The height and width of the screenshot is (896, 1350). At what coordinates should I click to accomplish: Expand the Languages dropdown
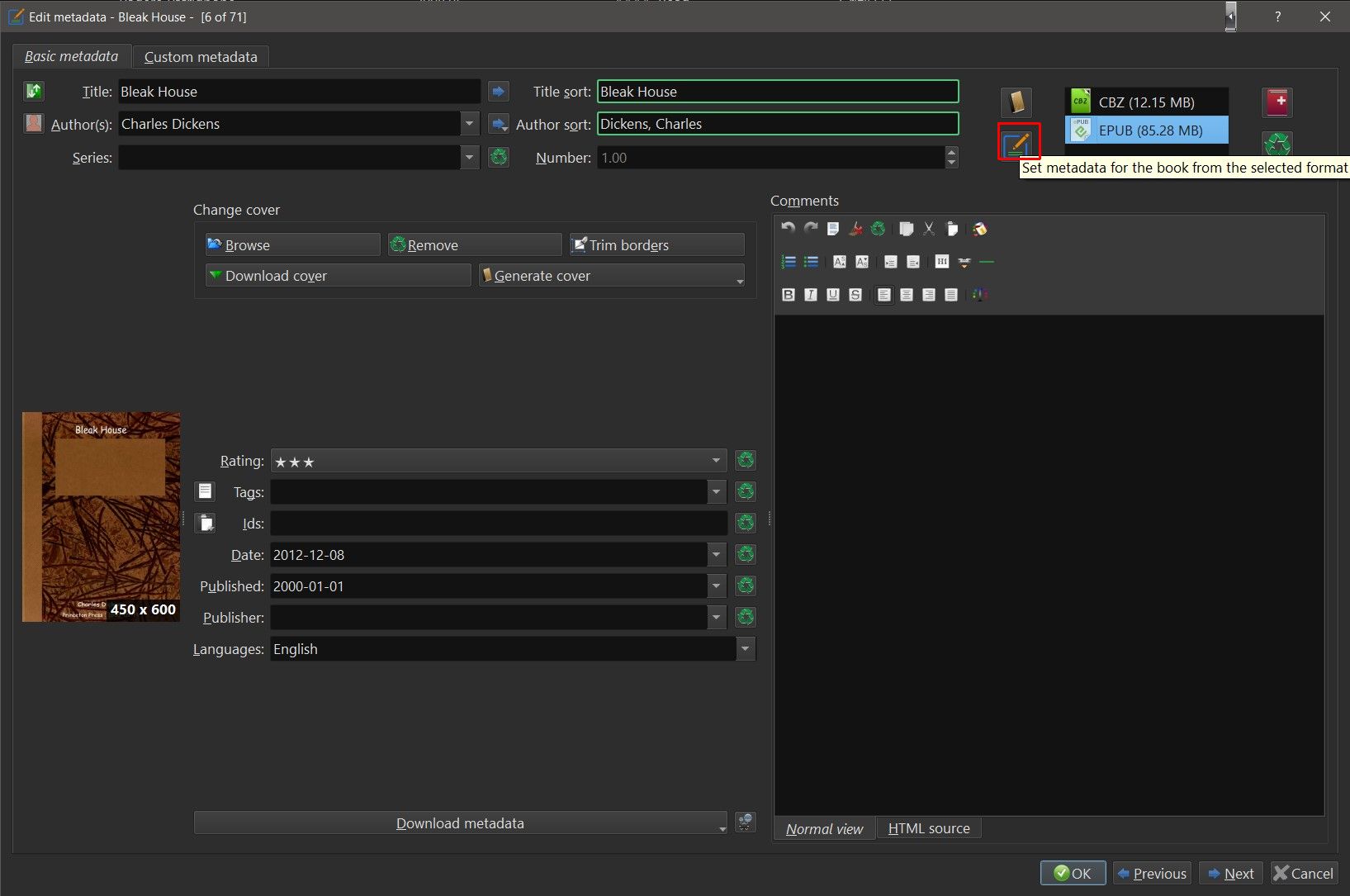tap(746, 648)
